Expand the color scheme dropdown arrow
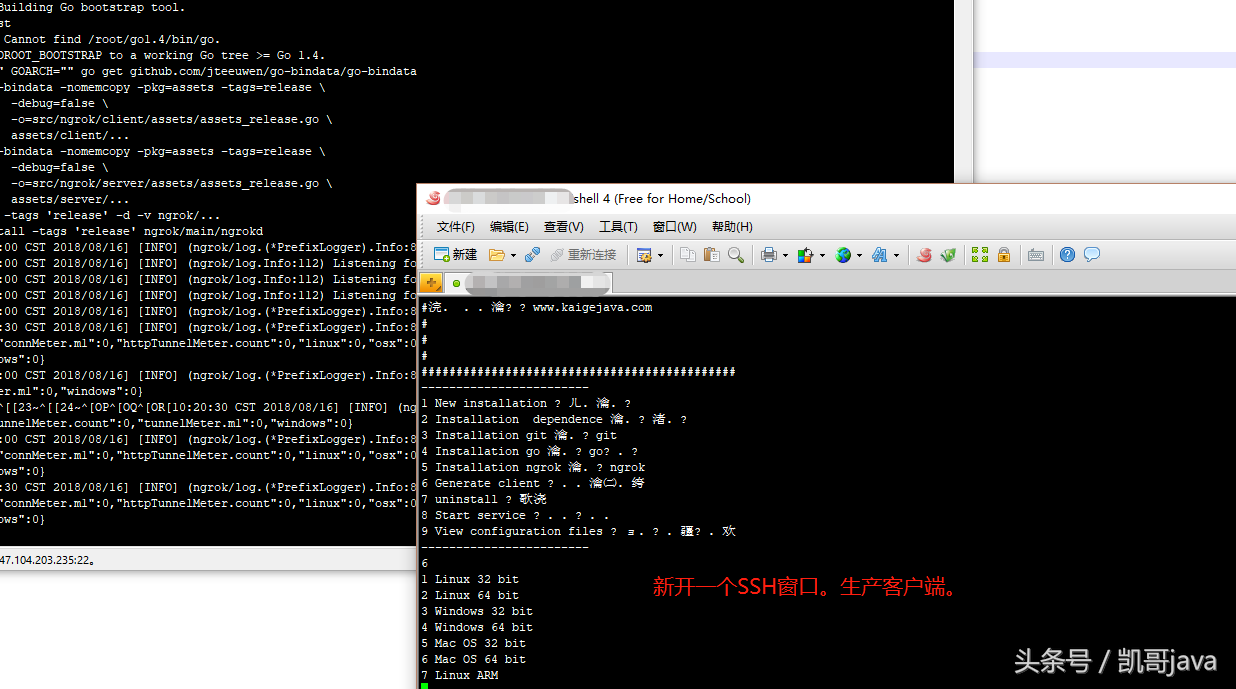Image resolution: width=1236 pixels, height=689 pixels. 822,256
